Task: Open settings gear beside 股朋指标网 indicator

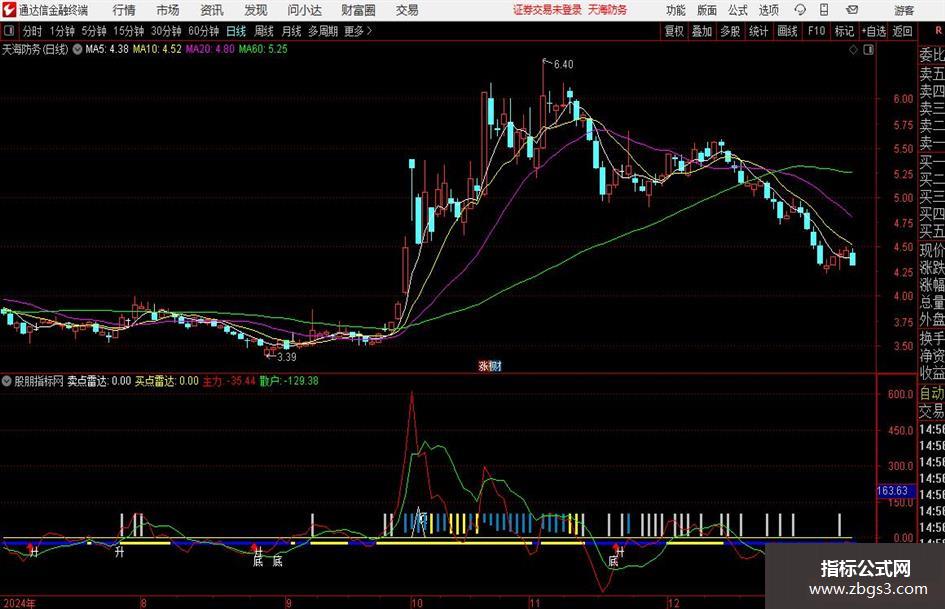Action: point(7,381)
